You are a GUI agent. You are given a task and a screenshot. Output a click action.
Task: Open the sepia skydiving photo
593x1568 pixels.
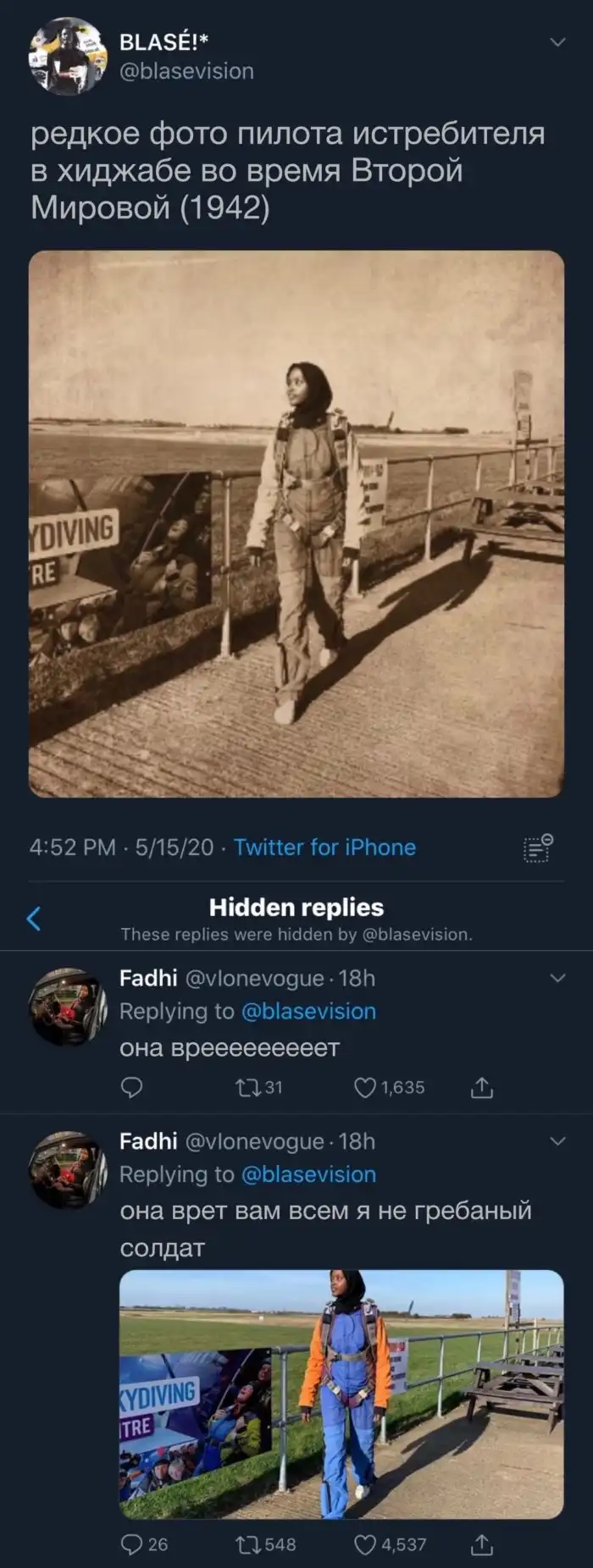(x=296, y=523)
